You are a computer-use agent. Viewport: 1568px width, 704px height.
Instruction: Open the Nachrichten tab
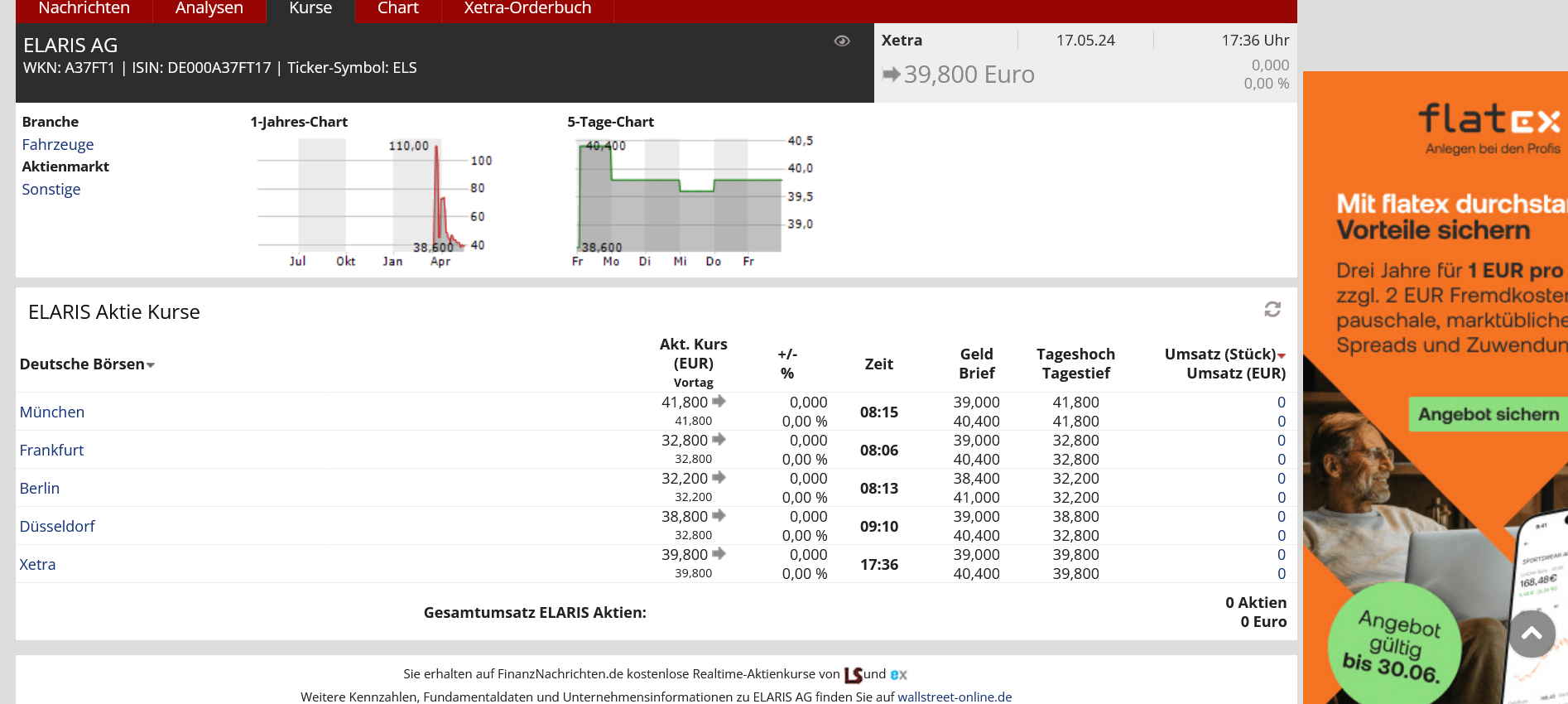point(84,8)
